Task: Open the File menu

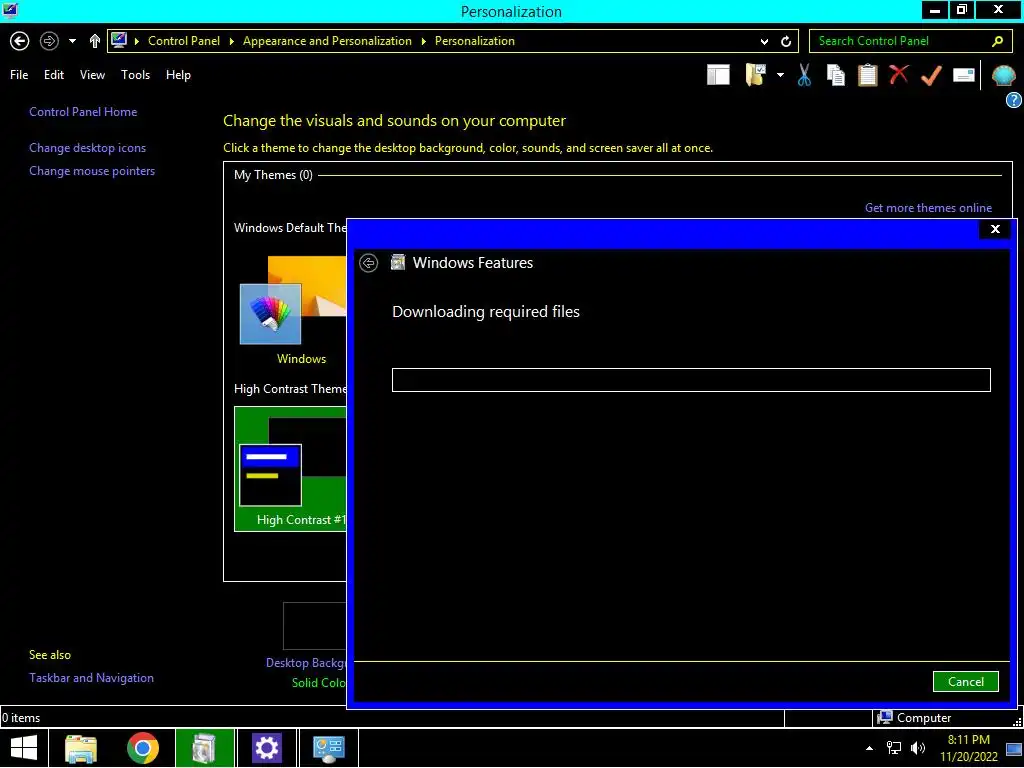Action: tap(19, 75)
